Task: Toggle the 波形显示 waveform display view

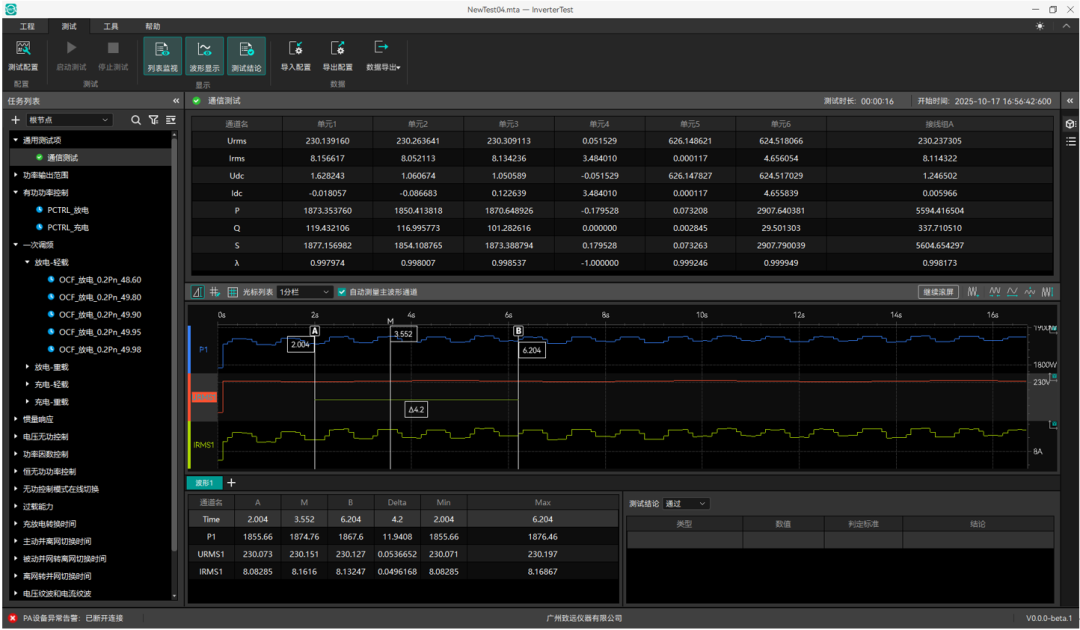Action: pyautogui.click(x=204, y=54)
